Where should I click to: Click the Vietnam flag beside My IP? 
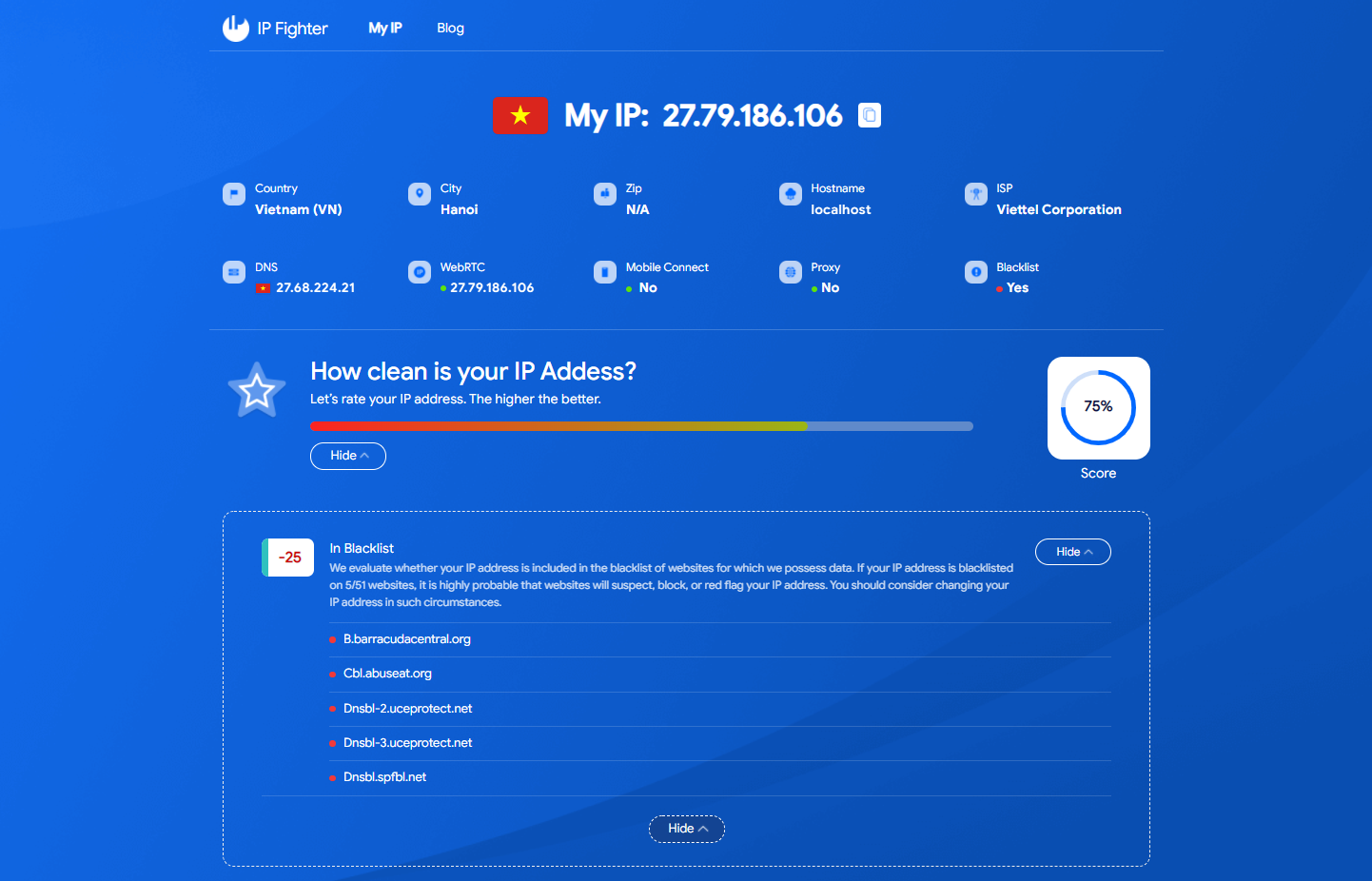coord(519,115)
